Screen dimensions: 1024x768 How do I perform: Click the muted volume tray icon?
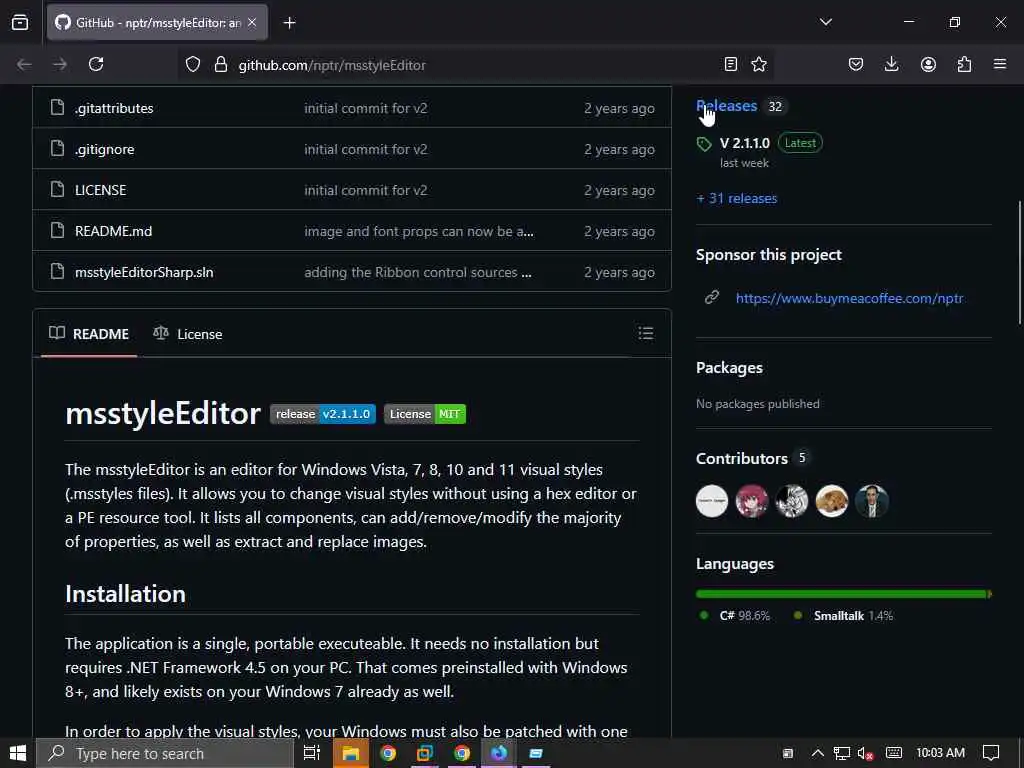point(866,754)
